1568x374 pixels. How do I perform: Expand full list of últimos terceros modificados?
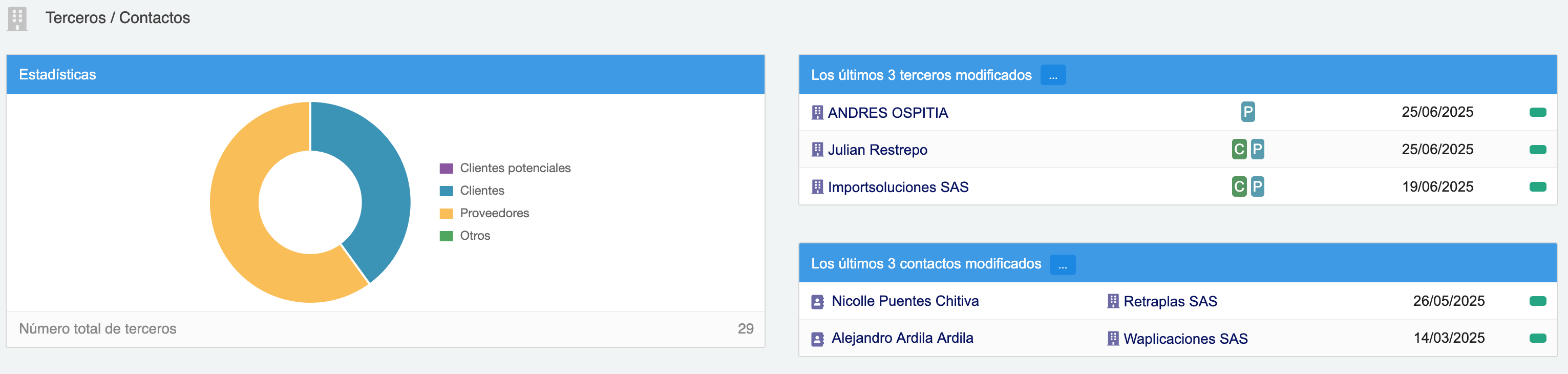coord(1052,75)
